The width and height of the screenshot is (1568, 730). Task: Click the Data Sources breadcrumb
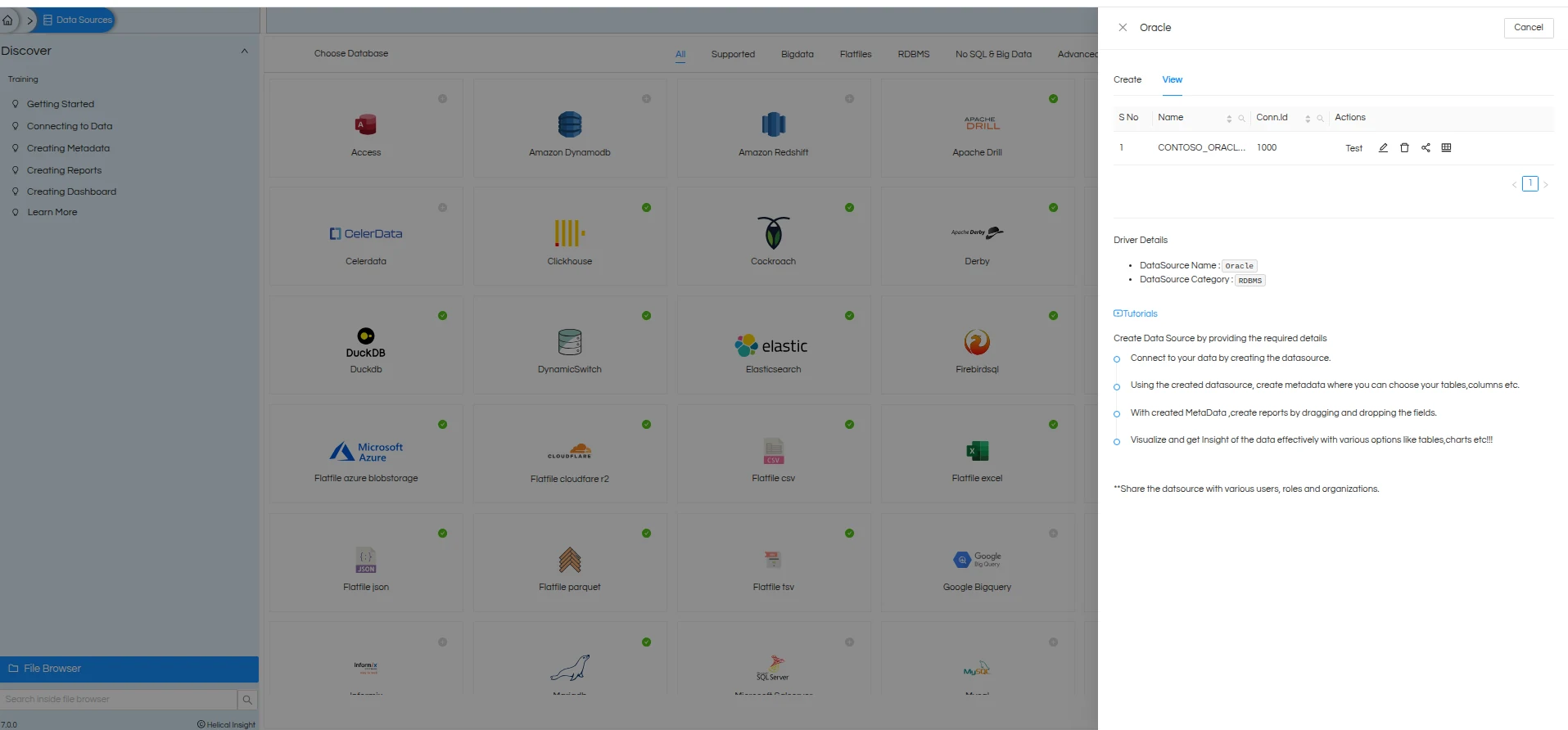pyautogui.click(x=78, y=20)
